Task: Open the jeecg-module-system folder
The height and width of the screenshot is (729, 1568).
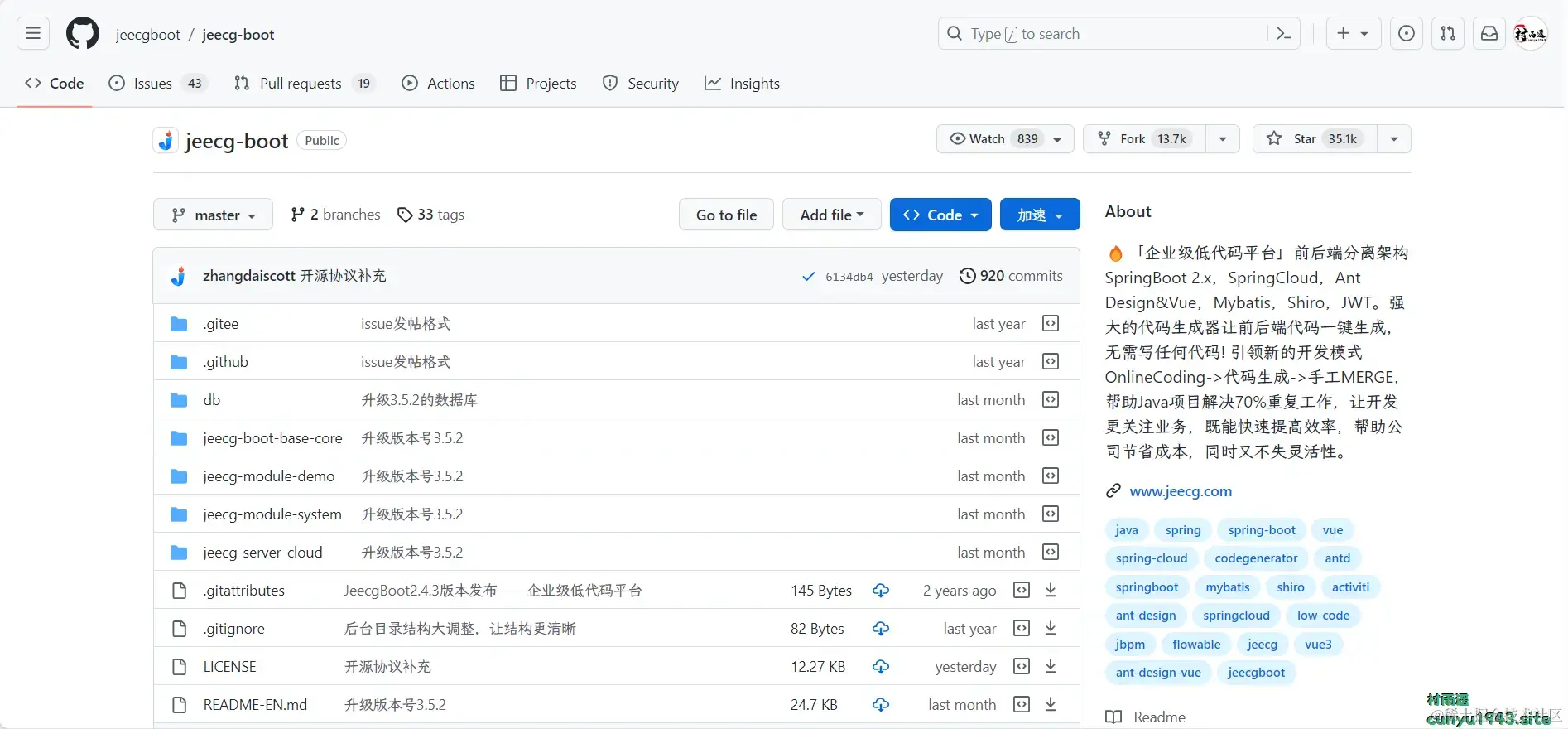Action: point(272,514)
